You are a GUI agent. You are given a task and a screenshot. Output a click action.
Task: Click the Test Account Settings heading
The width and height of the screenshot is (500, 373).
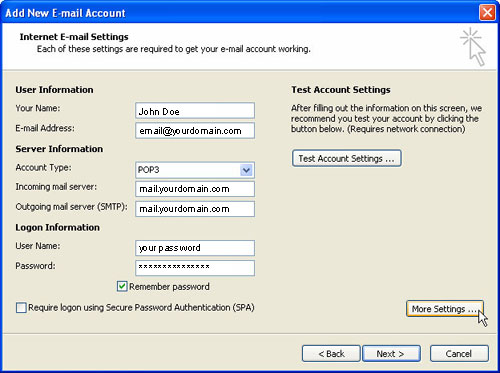click(x=341, y=90)
